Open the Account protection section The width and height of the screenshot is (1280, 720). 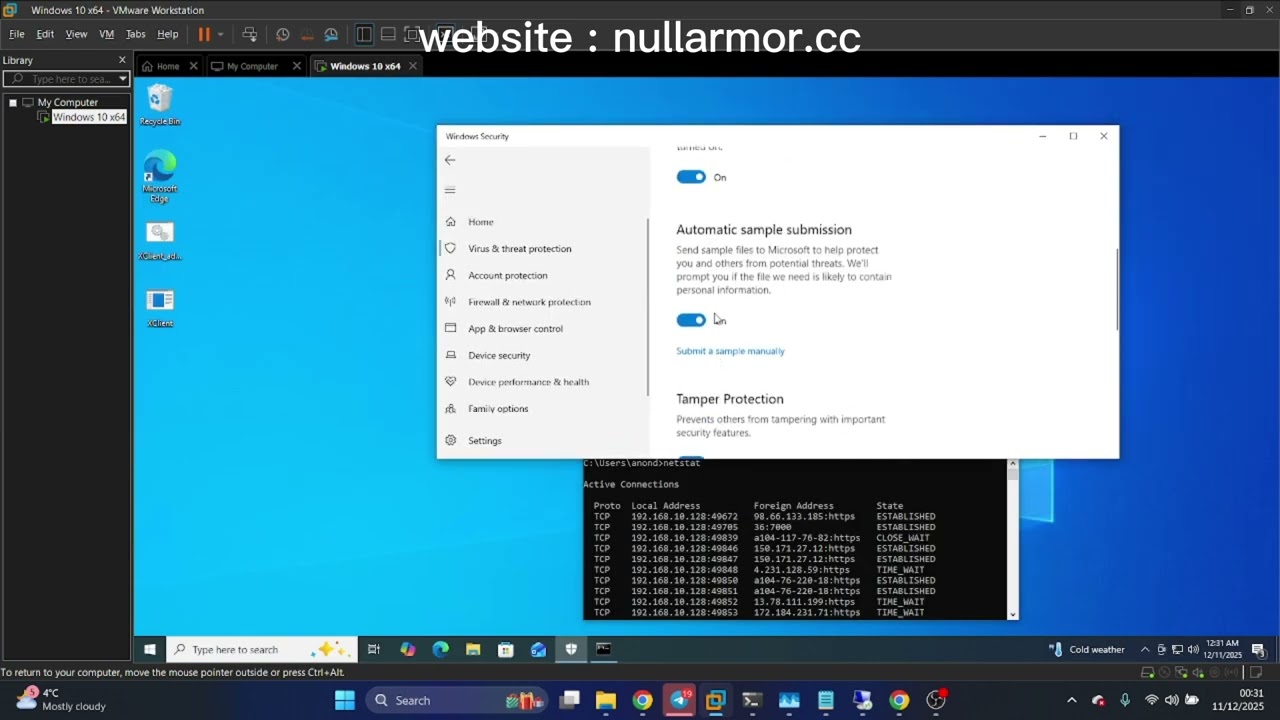tap(508, 275)
